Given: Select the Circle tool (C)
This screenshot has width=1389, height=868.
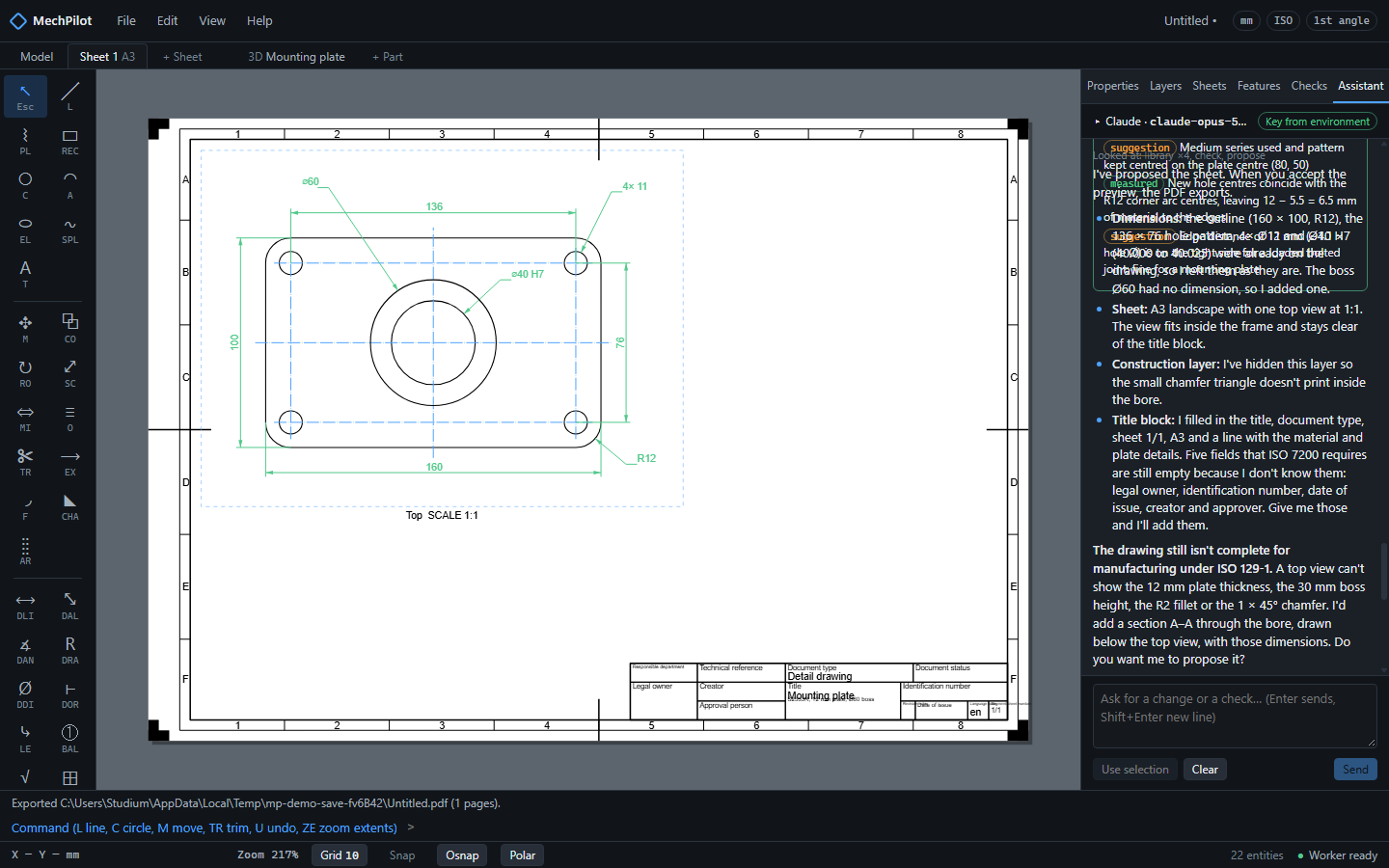Looking at the screenshot, I should (x=25, y=185).
